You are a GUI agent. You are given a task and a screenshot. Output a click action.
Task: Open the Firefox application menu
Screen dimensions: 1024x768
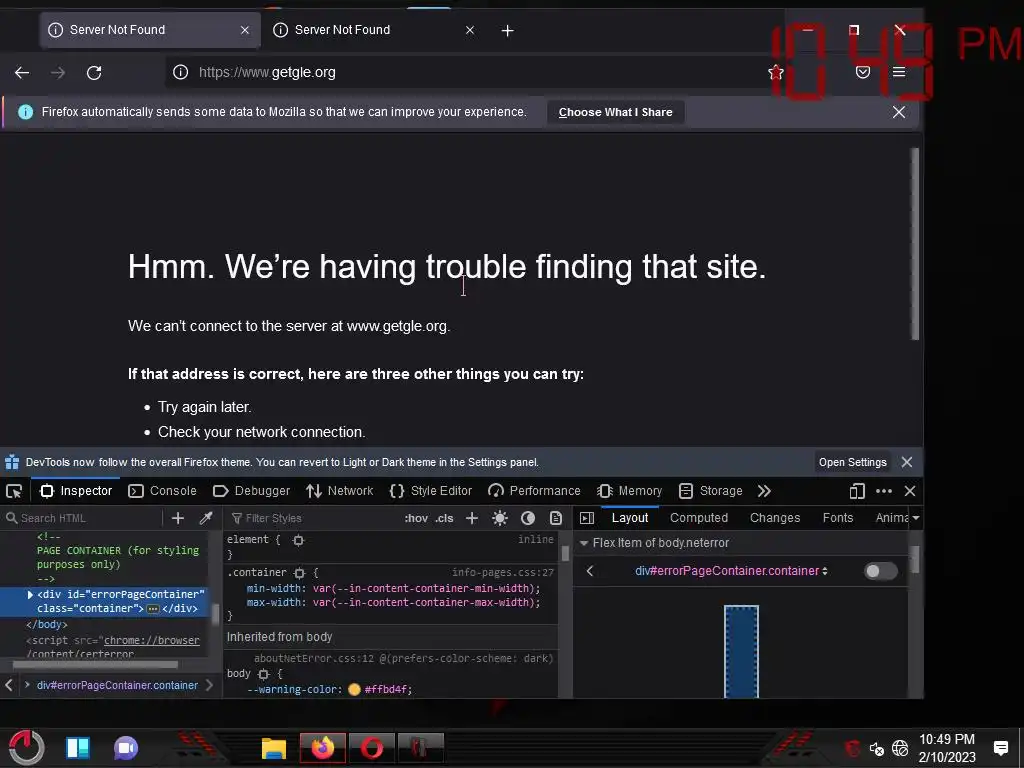click(x=899, y=72)
